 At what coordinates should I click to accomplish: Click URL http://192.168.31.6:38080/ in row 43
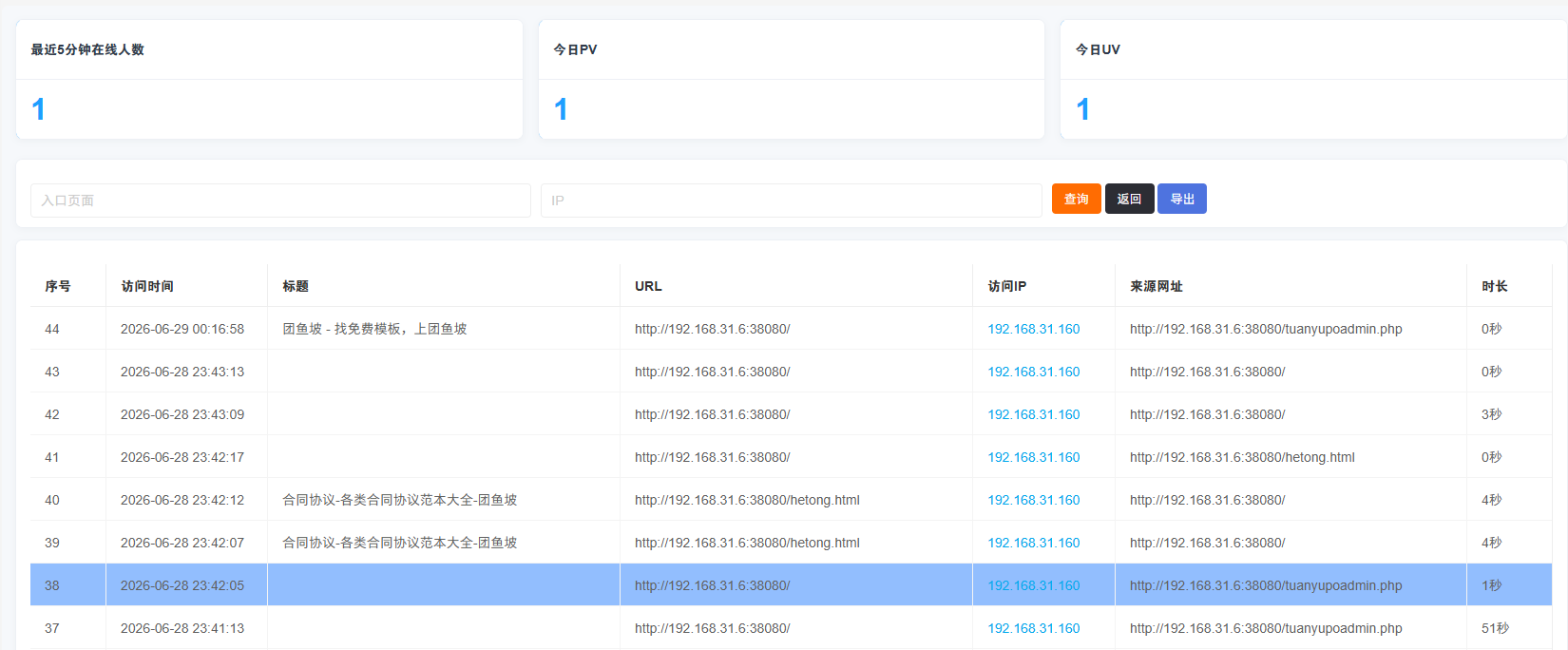(713, 372)
